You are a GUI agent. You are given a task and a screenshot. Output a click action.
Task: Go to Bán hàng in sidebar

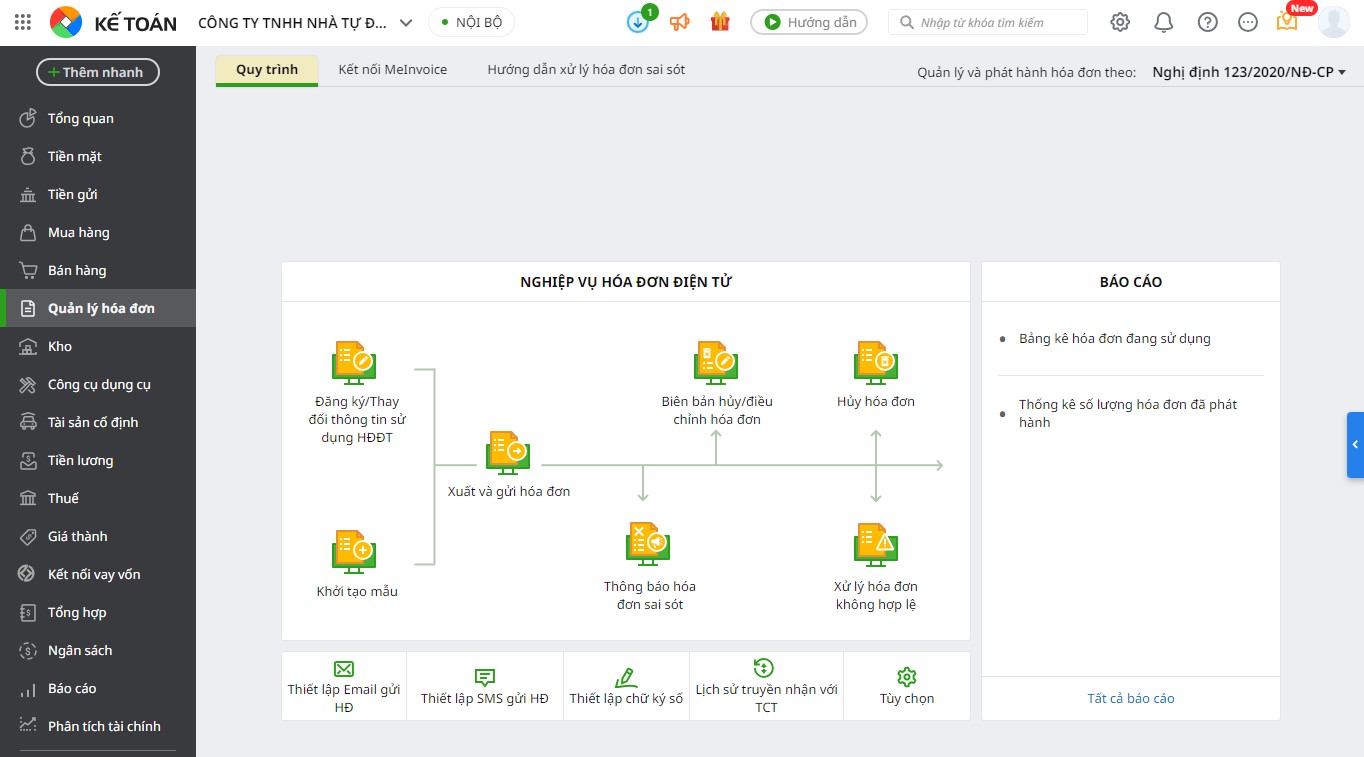tap(98, 270)
